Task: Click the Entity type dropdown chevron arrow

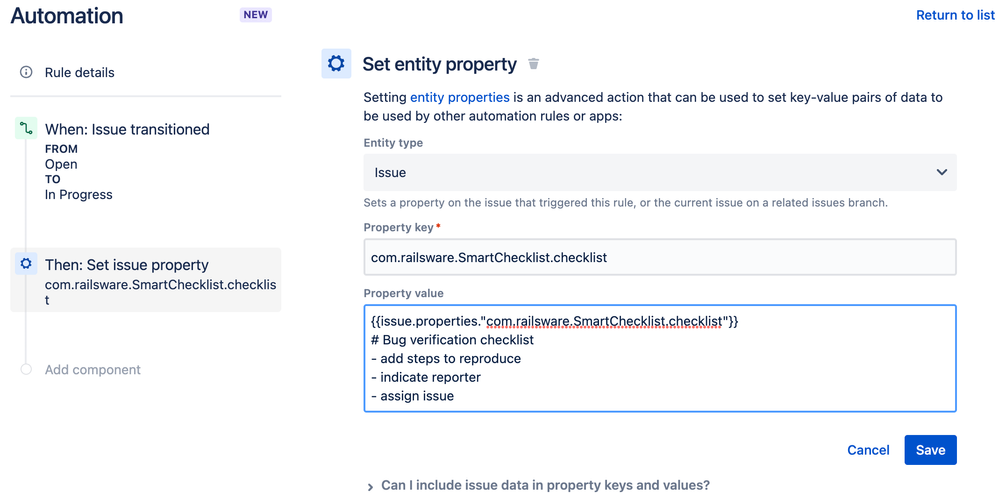Action: click(x=941, y=172)
